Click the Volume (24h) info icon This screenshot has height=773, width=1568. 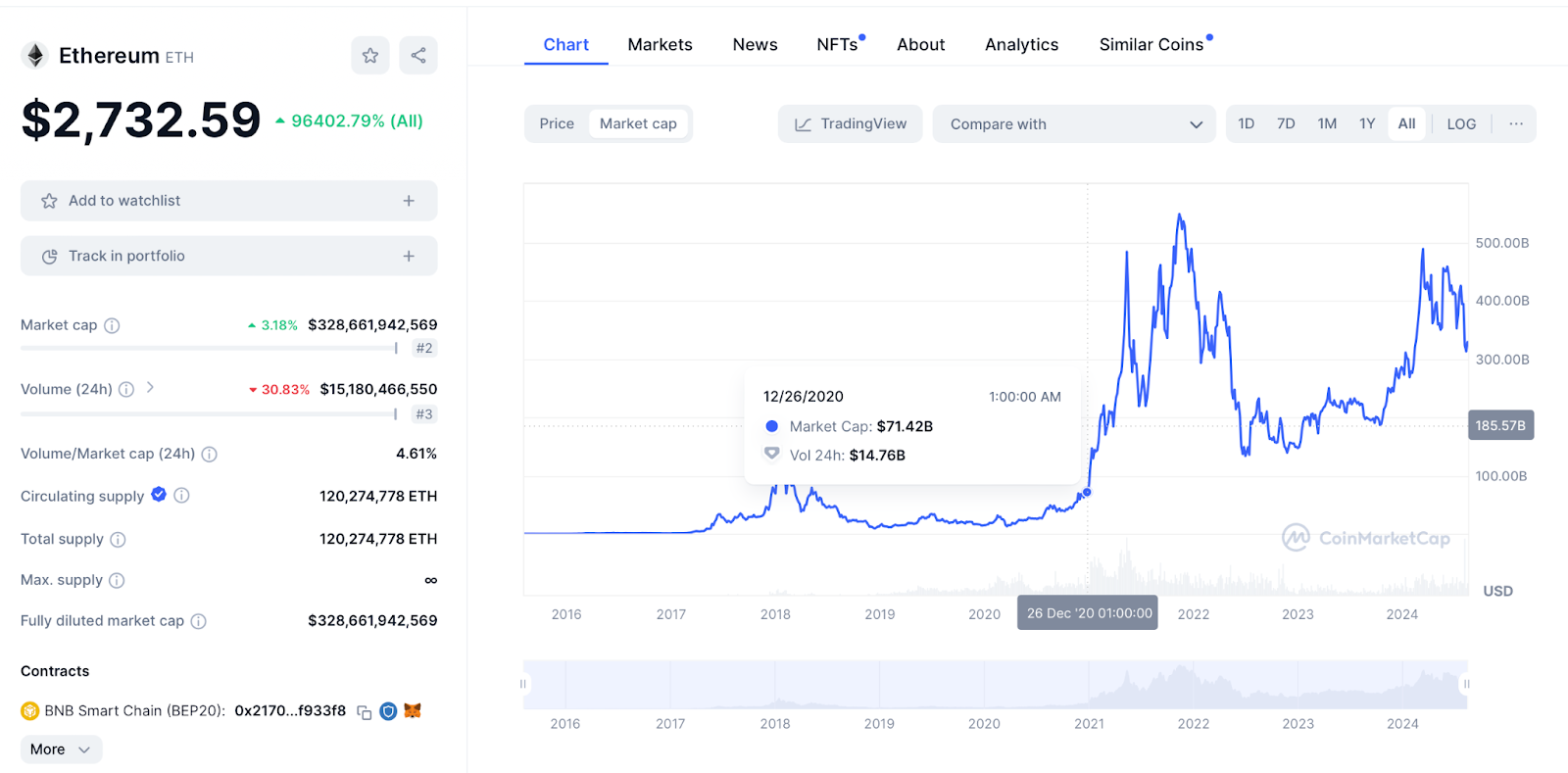(126, 389)
